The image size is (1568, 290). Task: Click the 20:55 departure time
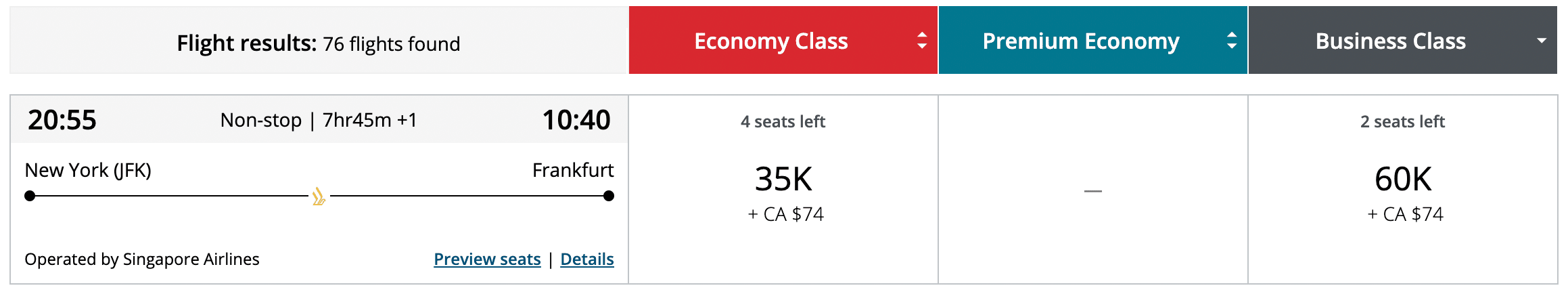click(x=62, y=120)
